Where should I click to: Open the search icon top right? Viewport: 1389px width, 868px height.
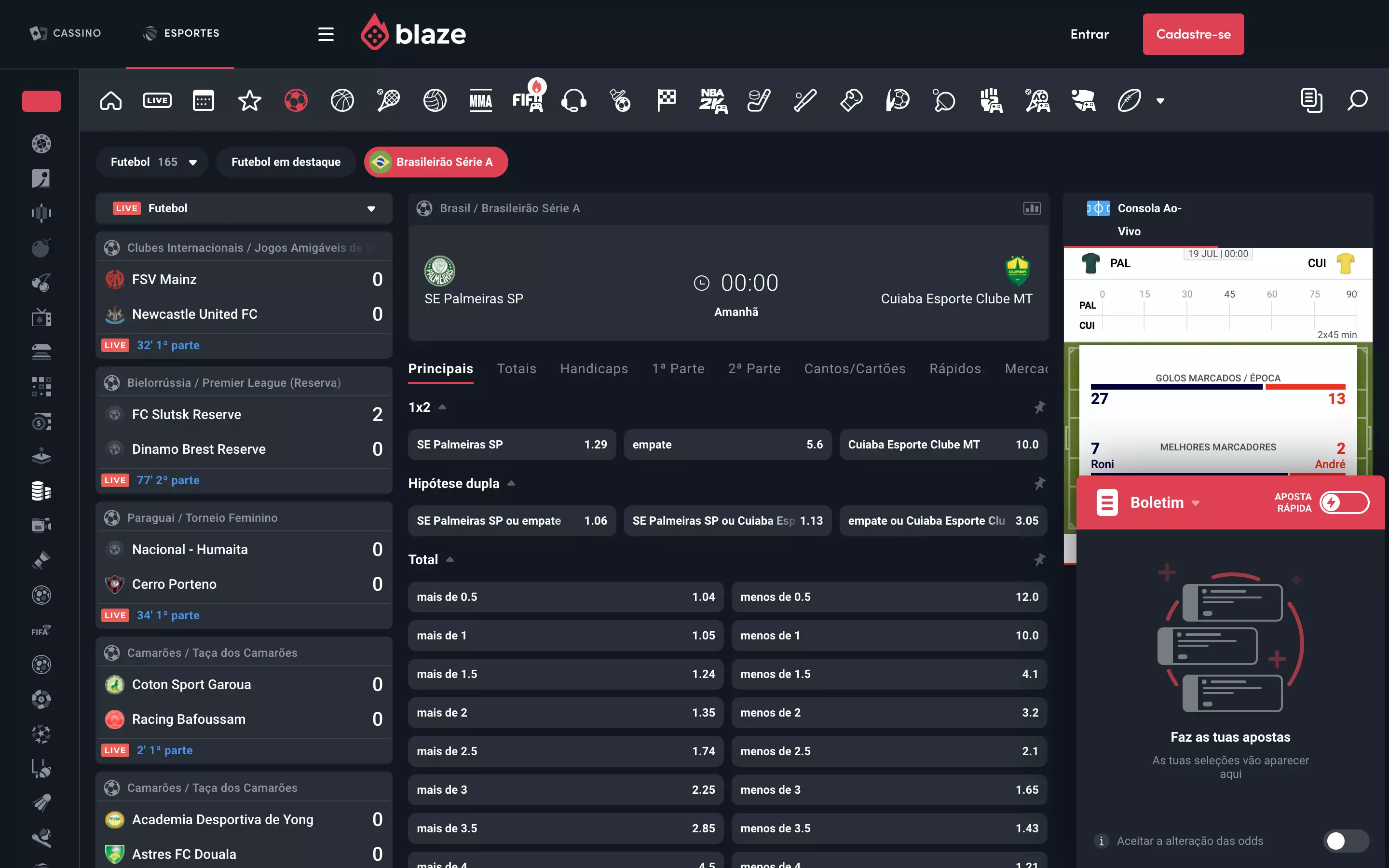(x=1357, y=99)
